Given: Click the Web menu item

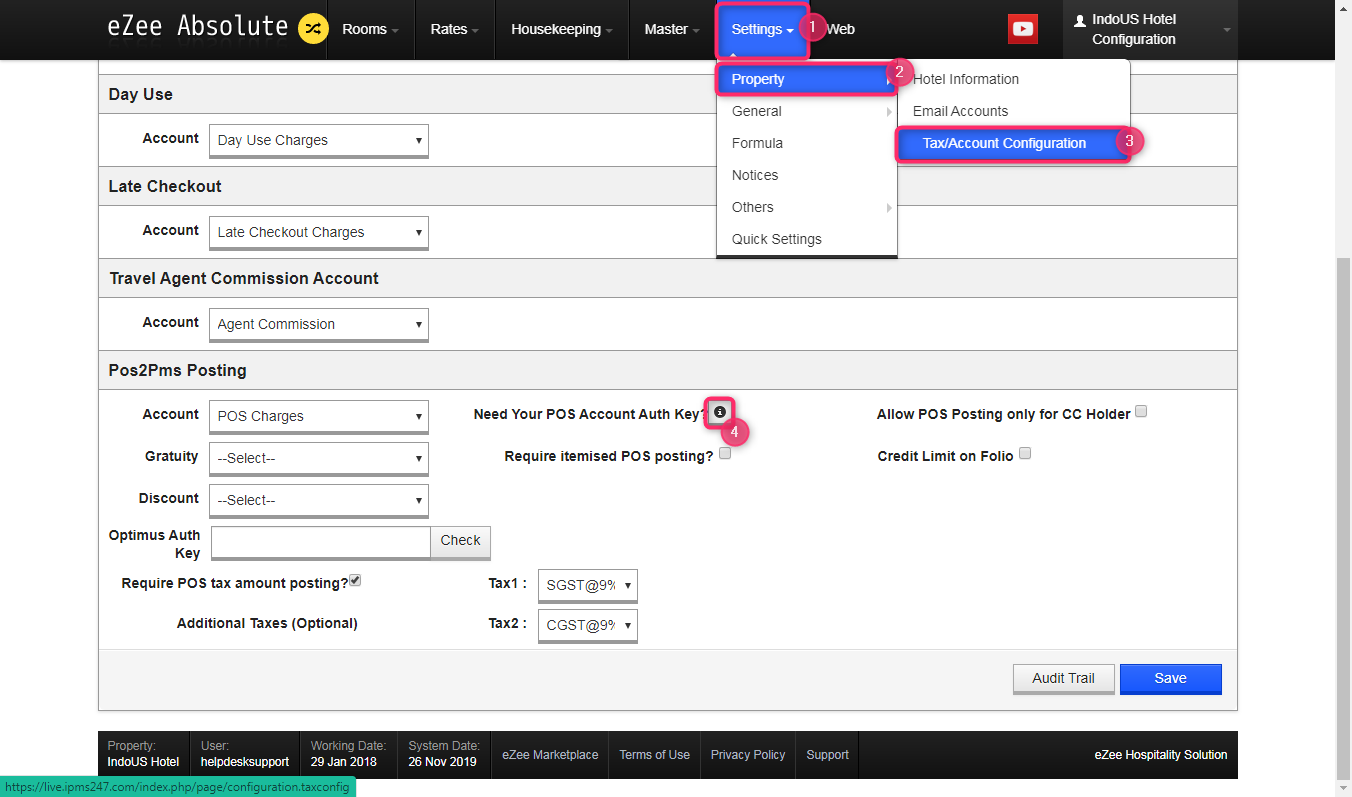Looking at the screenshot, I should pyautogui.click(x=841, y=29).
